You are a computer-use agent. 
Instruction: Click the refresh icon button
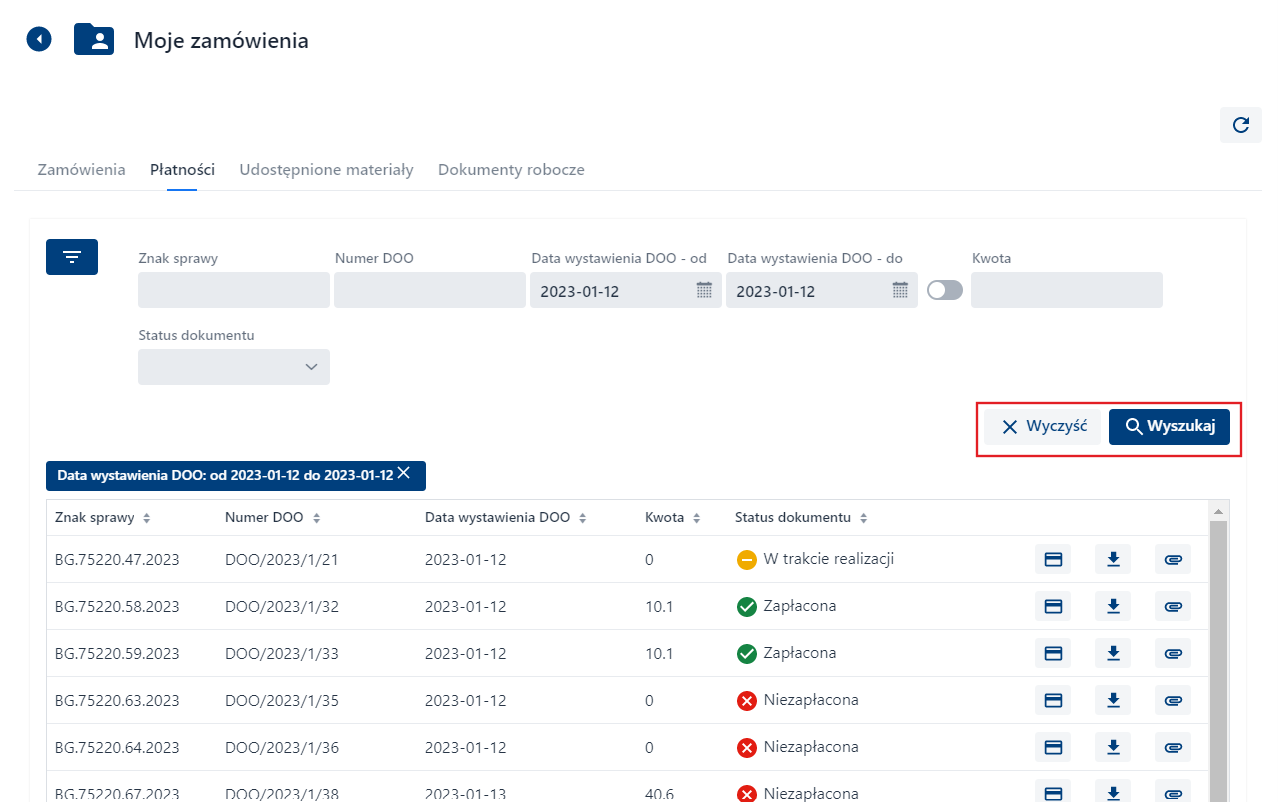1240,125
